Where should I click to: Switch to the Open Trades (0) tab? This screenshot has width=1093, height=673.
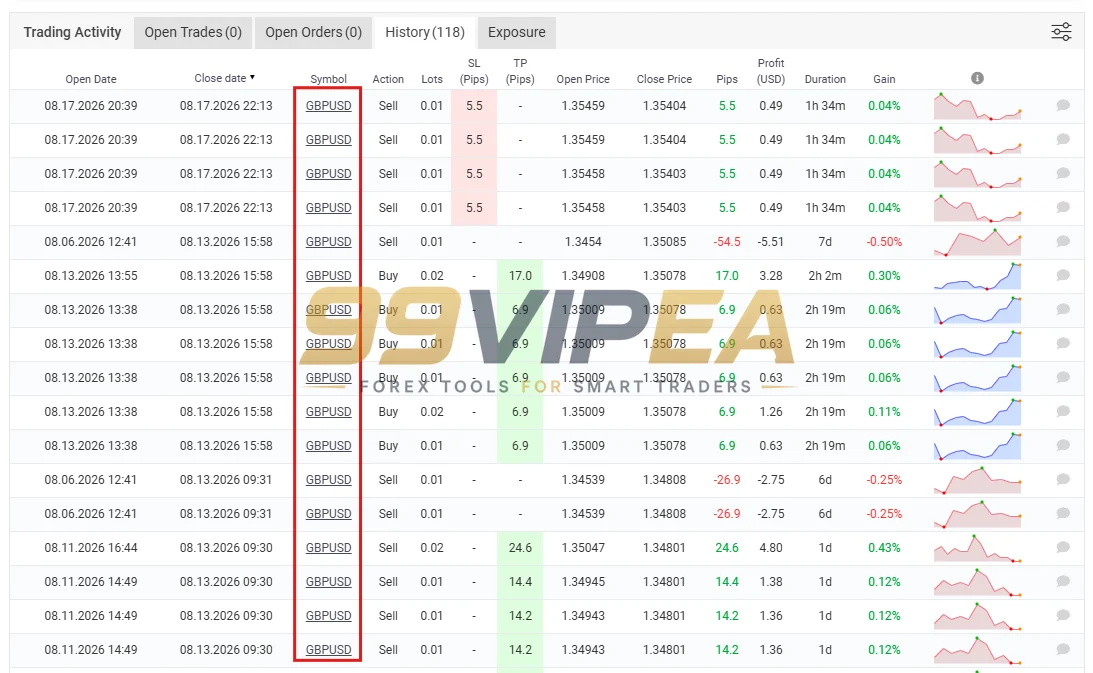coord(193,32)
